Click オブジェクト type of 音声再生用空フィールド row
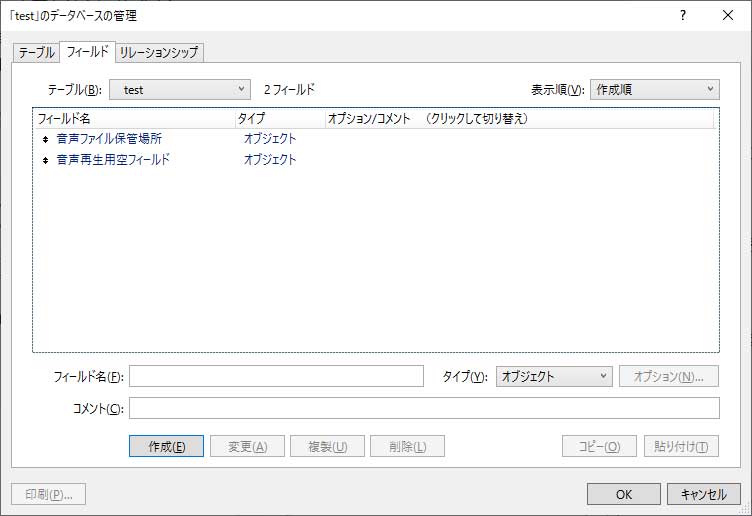752x516 pixels. [270, 160]
